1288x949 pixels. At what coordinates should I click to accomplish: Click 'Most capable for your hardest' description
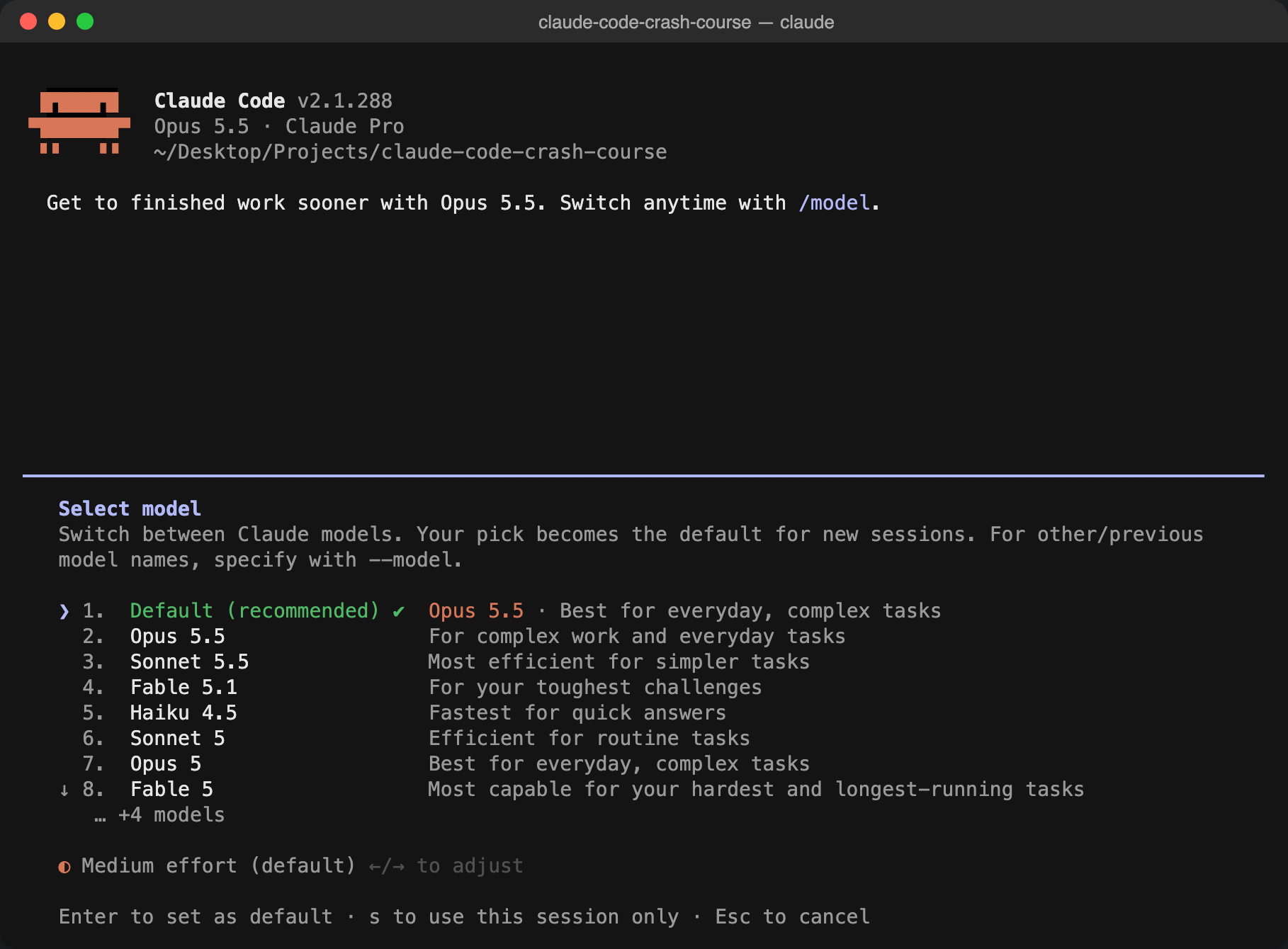(756, 789)
